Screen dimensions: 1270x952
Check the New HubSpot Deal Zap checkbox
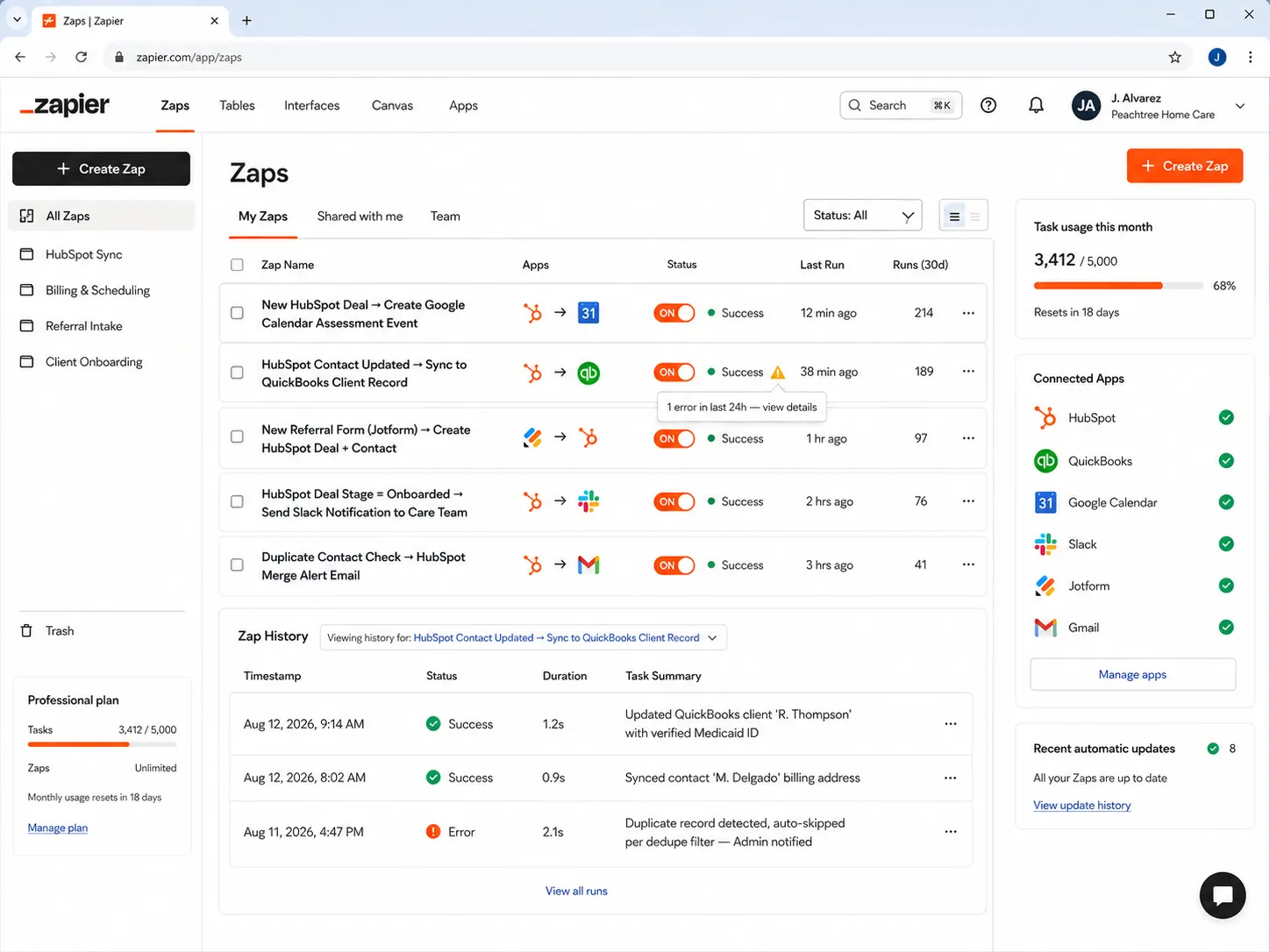[237, 313]
